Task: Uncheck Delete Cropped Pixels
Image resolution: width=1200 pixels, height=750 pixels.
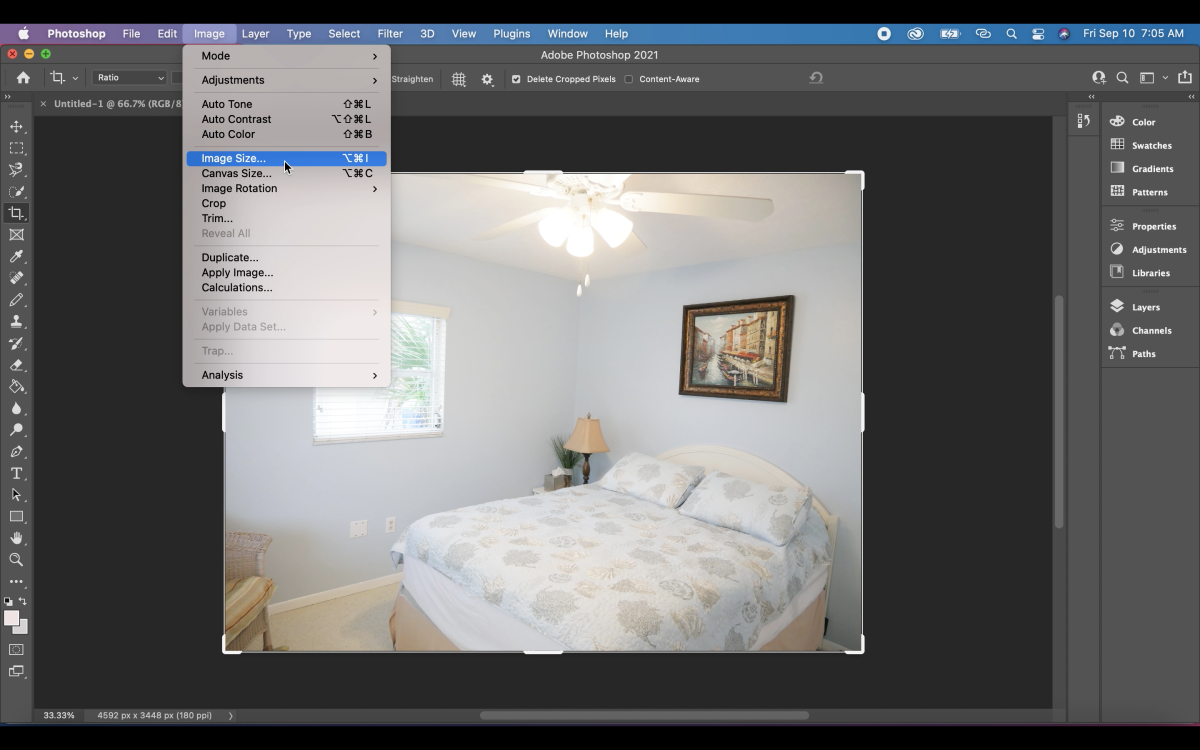Action: click(x=516, y=79)
